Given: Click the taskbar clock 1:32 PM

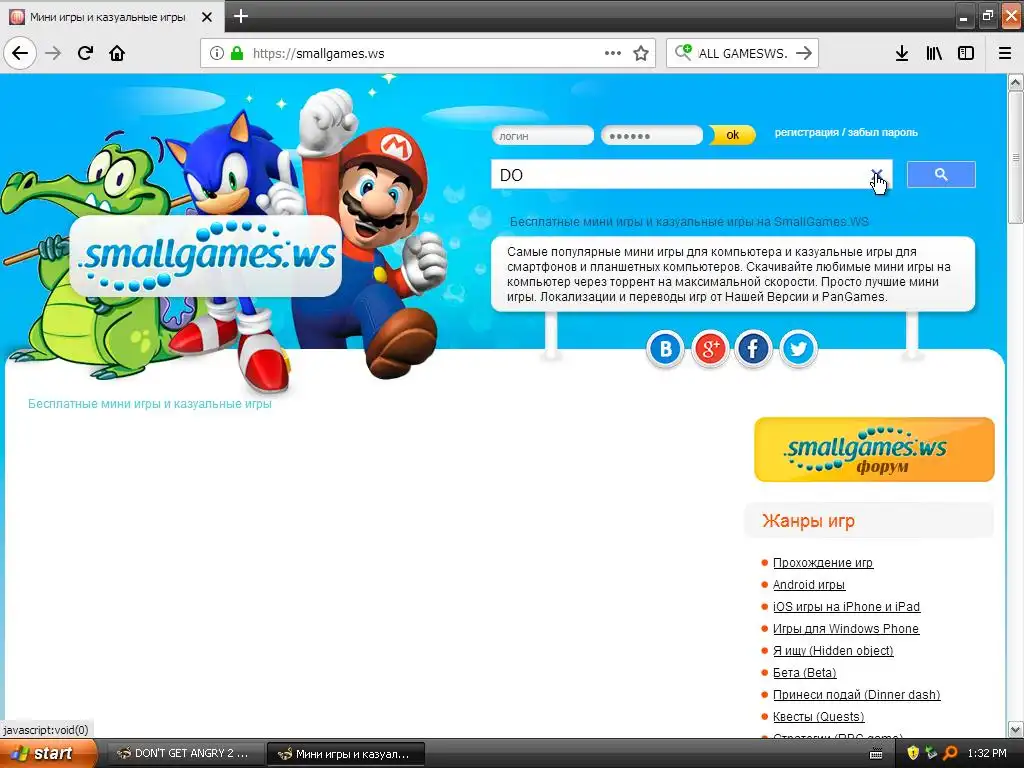Looking at the screenshot, I should [x=987, y=753].
